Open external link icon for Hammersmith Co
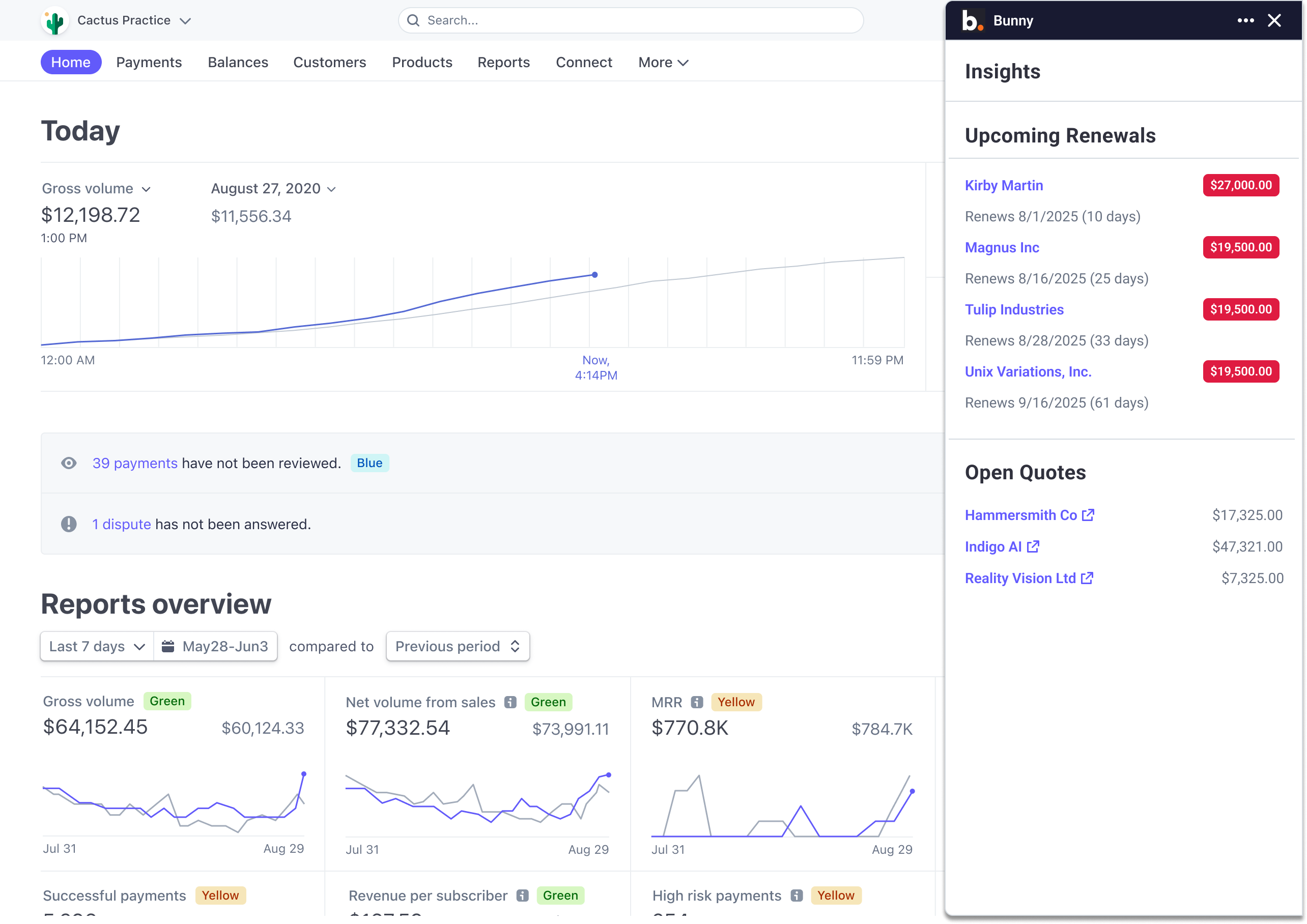 pos(1088,515)
